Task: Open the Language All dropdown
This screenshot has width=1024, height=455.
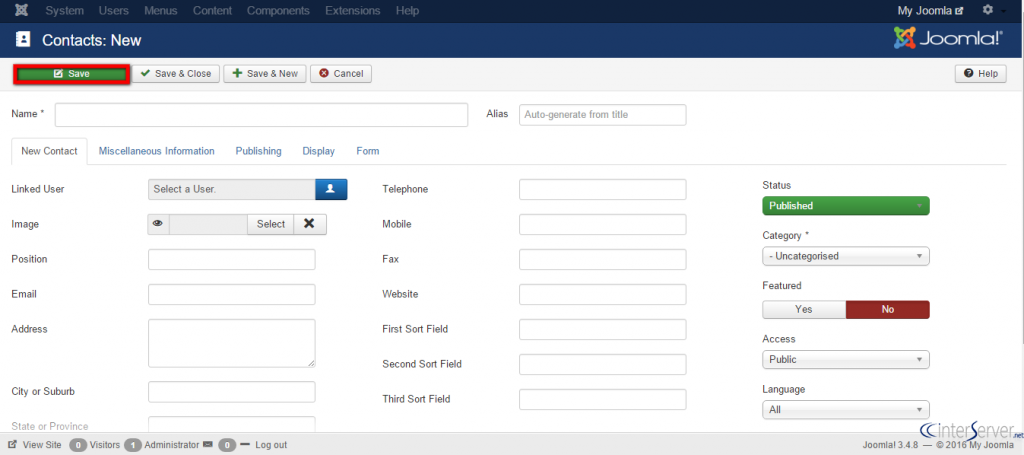Action: pos(846,410)
